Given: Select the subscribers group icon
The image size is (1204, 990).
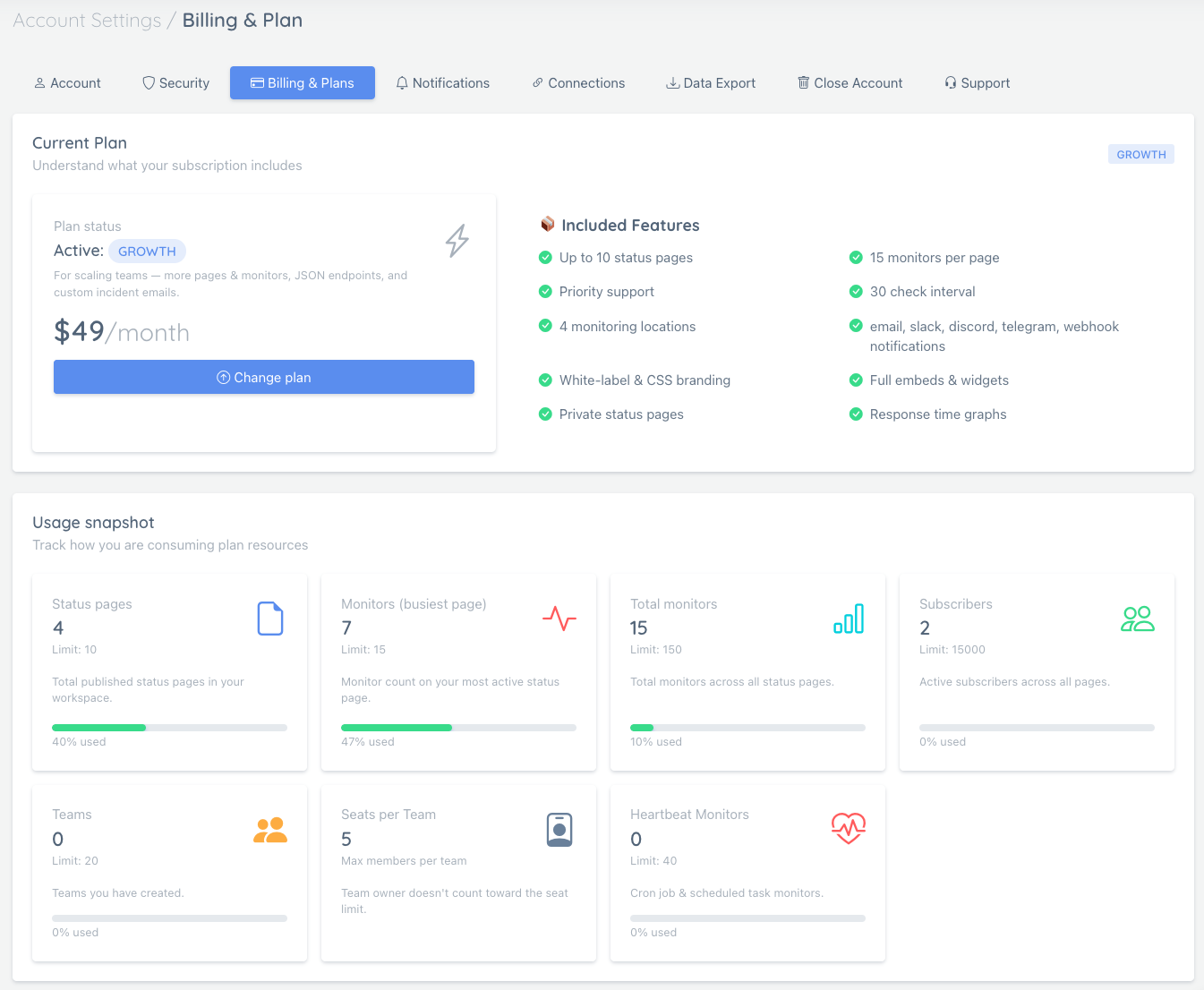Looking at the screenshot, I should [1137, 618].
